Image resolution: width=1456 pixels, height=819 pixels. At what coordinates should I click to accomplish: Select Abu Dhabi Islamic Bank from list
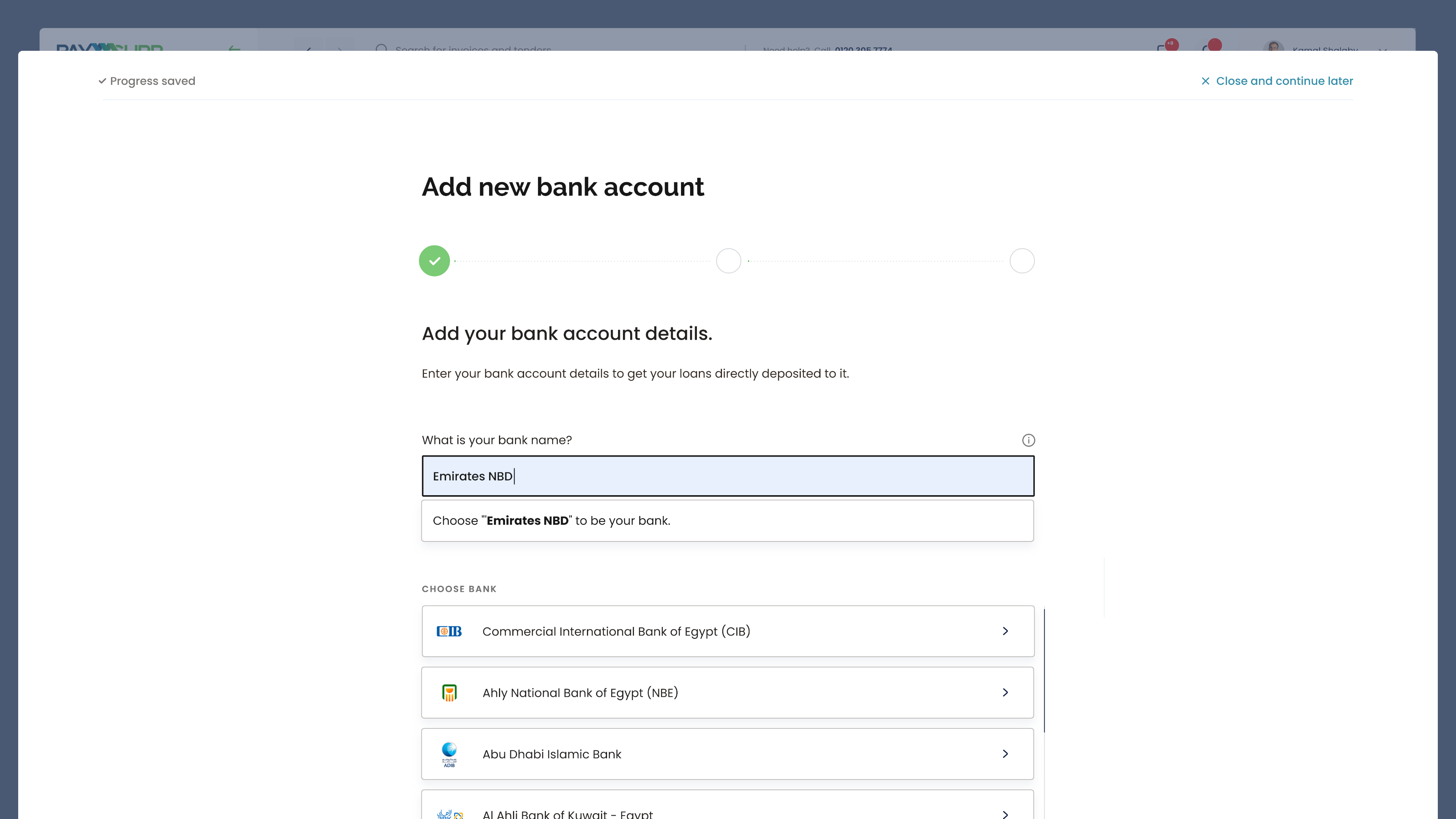[552, 754]
